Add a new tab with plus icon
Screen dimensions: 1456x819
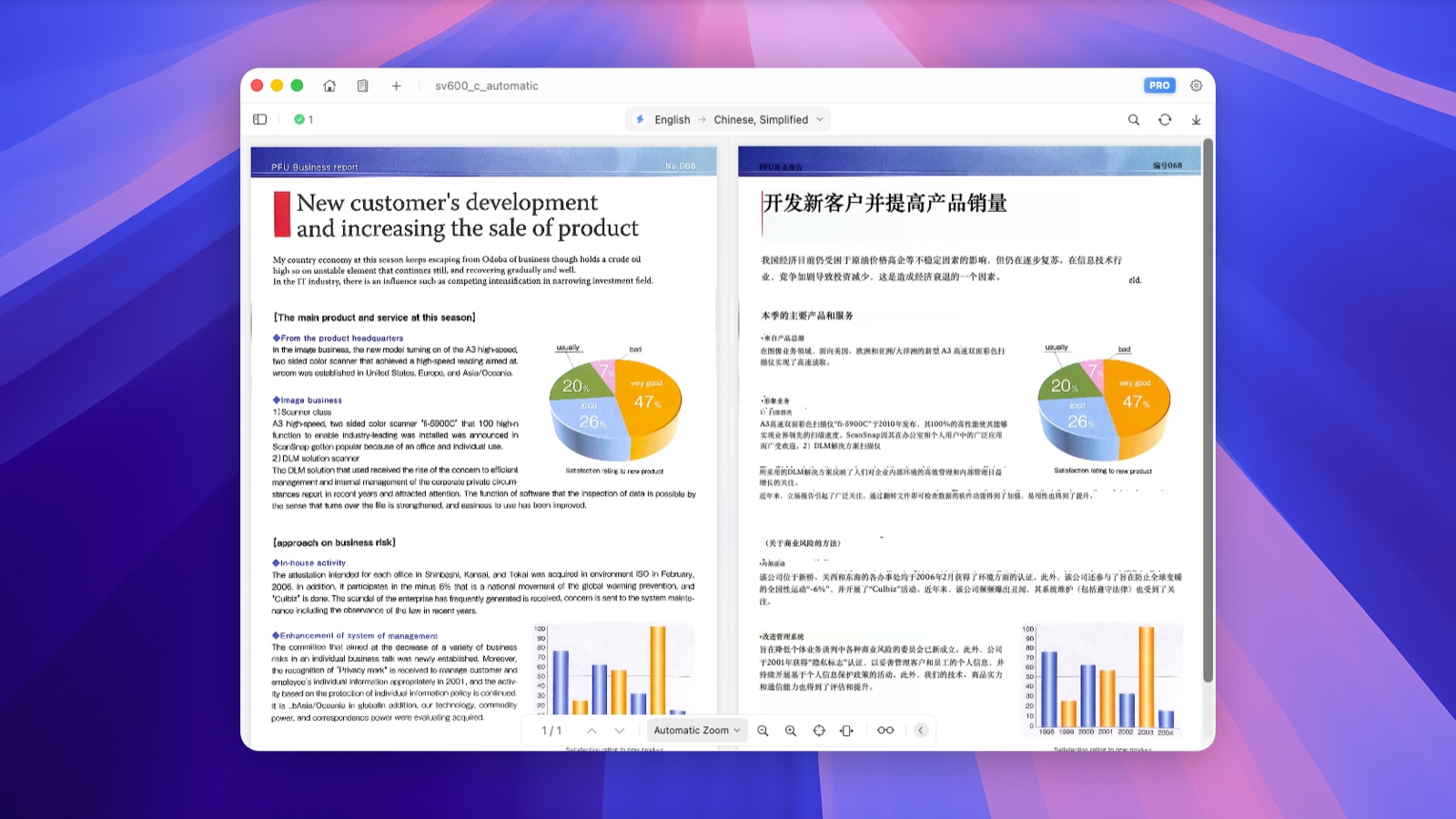click(x=396, y=86)
